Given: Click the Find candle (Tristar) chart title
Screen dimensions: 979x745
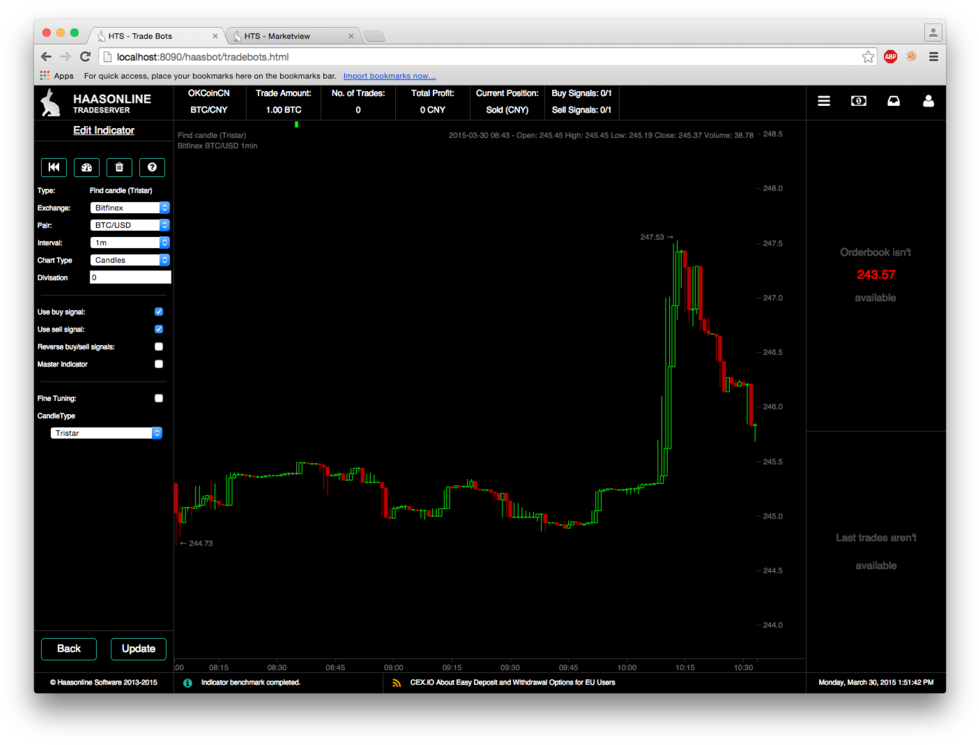Looking at the screenshot, I should click(212, 136).
